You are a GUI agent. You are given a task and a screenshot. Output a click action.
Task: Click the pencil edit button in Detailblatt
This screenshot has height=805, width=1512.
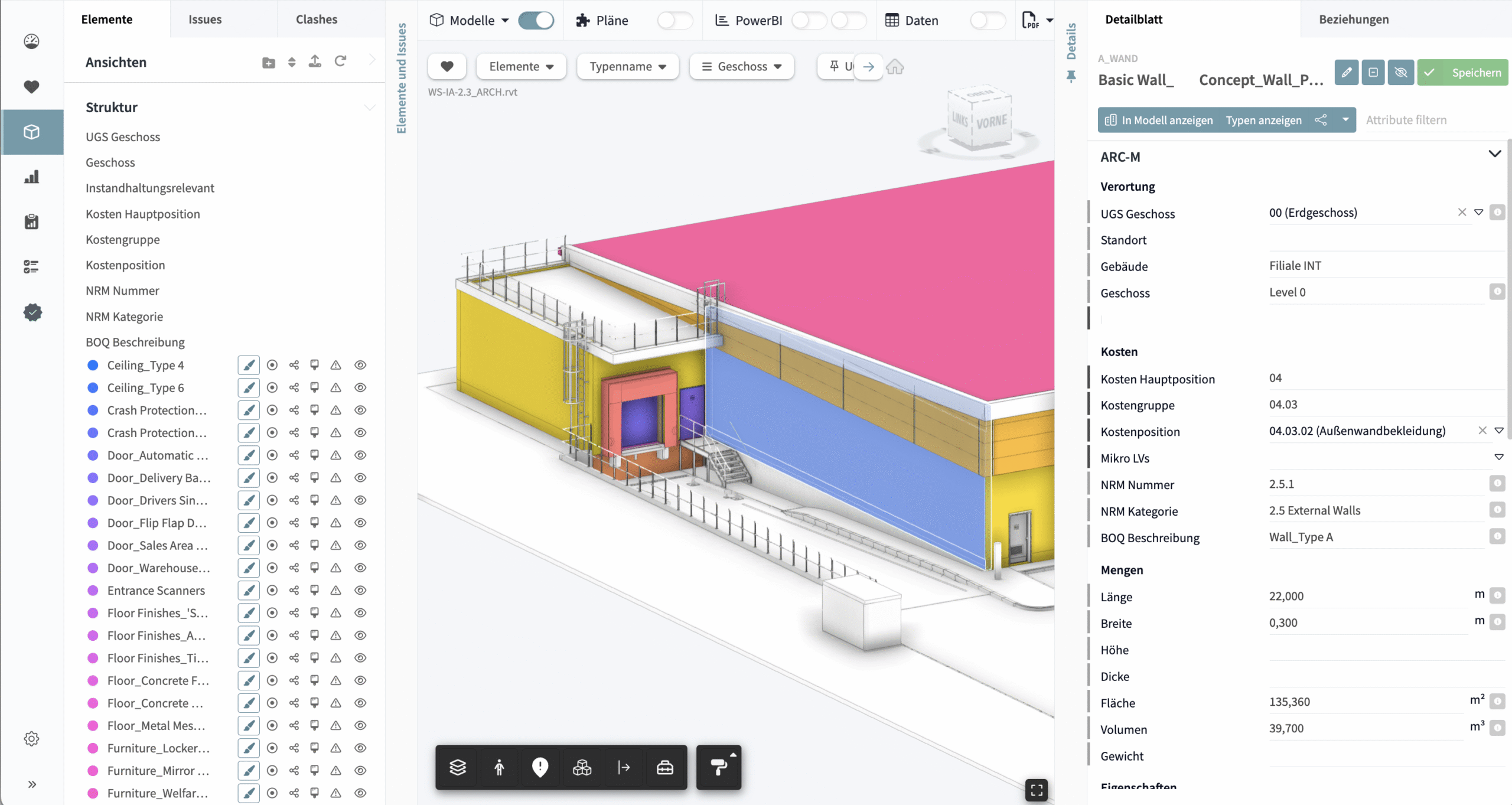[1347, 73]
